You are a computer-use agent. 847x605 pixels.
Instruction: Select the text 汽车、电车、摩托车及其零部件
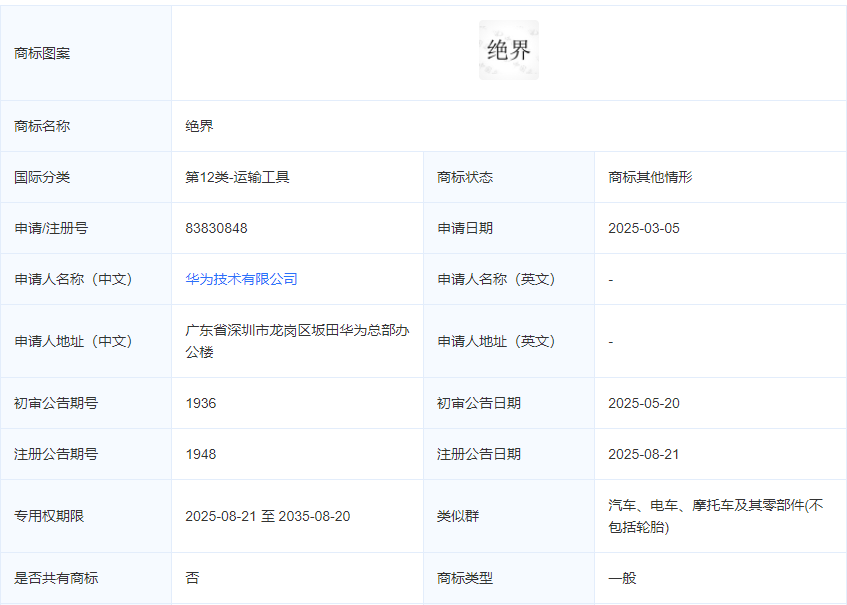pos(706,505)
